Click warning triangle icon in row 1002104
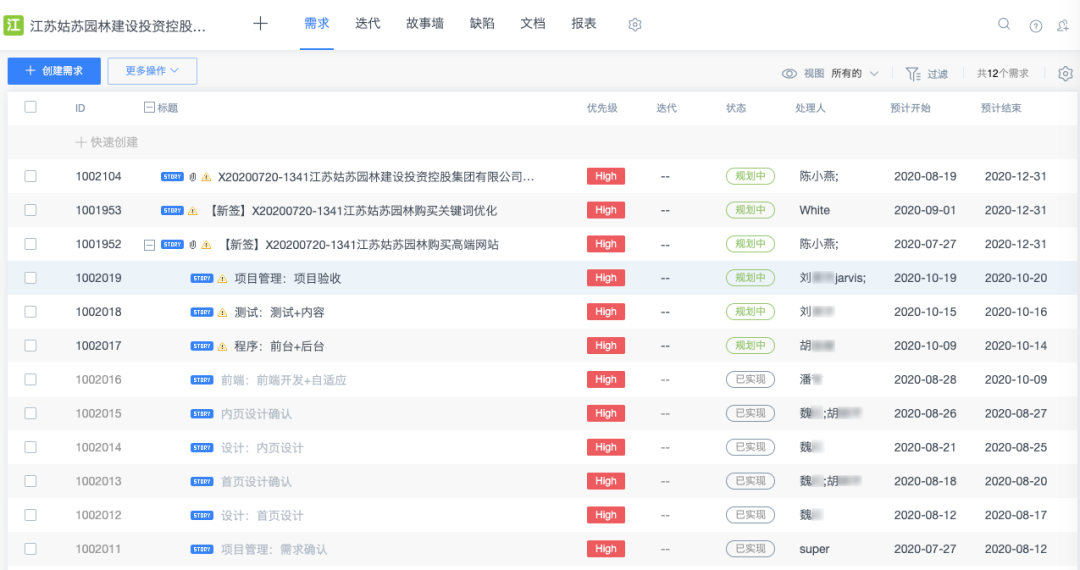Viewport: 1080px width, 570px height. [x=206, y=177]
